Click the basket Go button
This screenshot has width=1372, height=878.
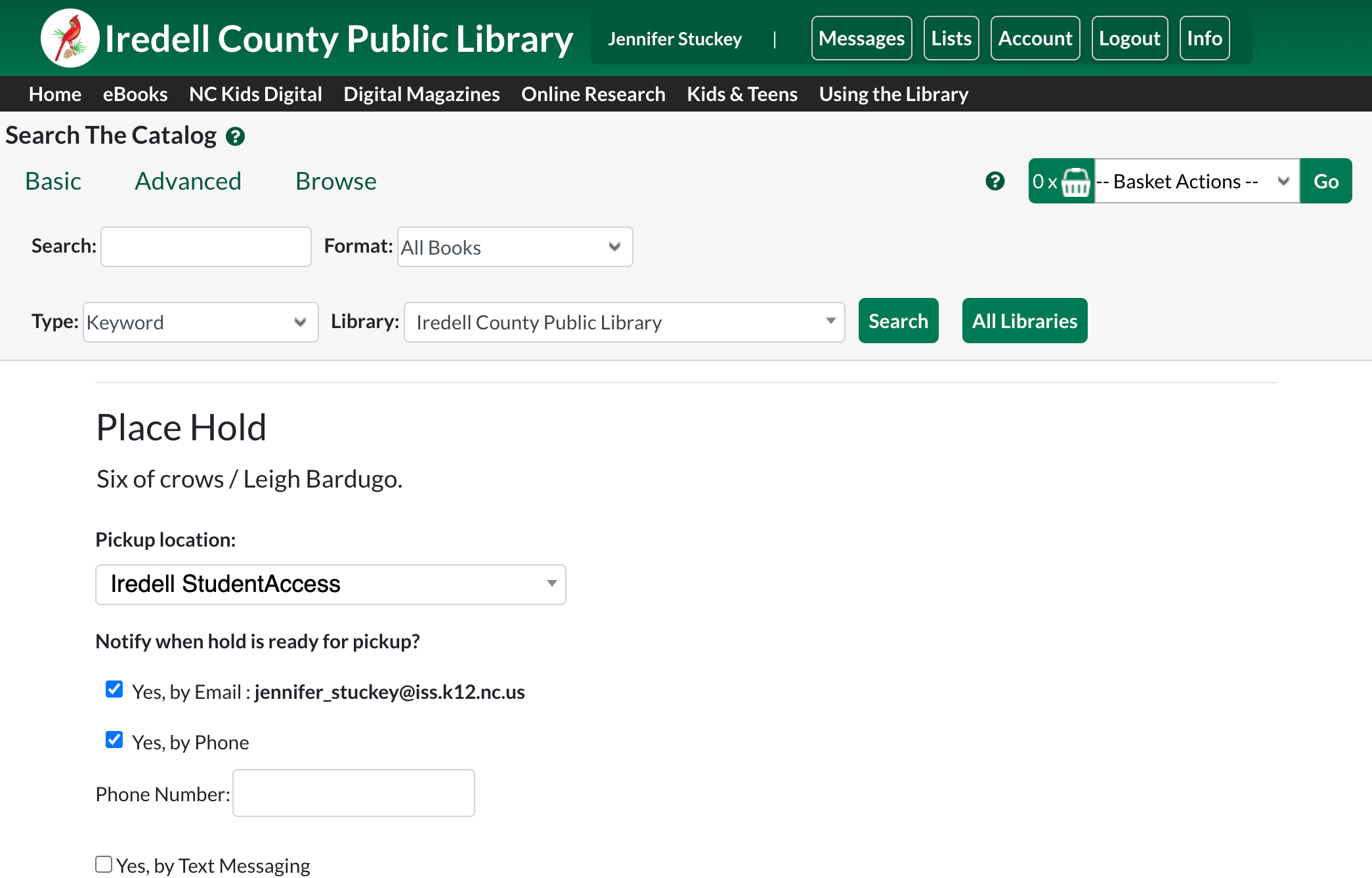(x=1326, y=181)
